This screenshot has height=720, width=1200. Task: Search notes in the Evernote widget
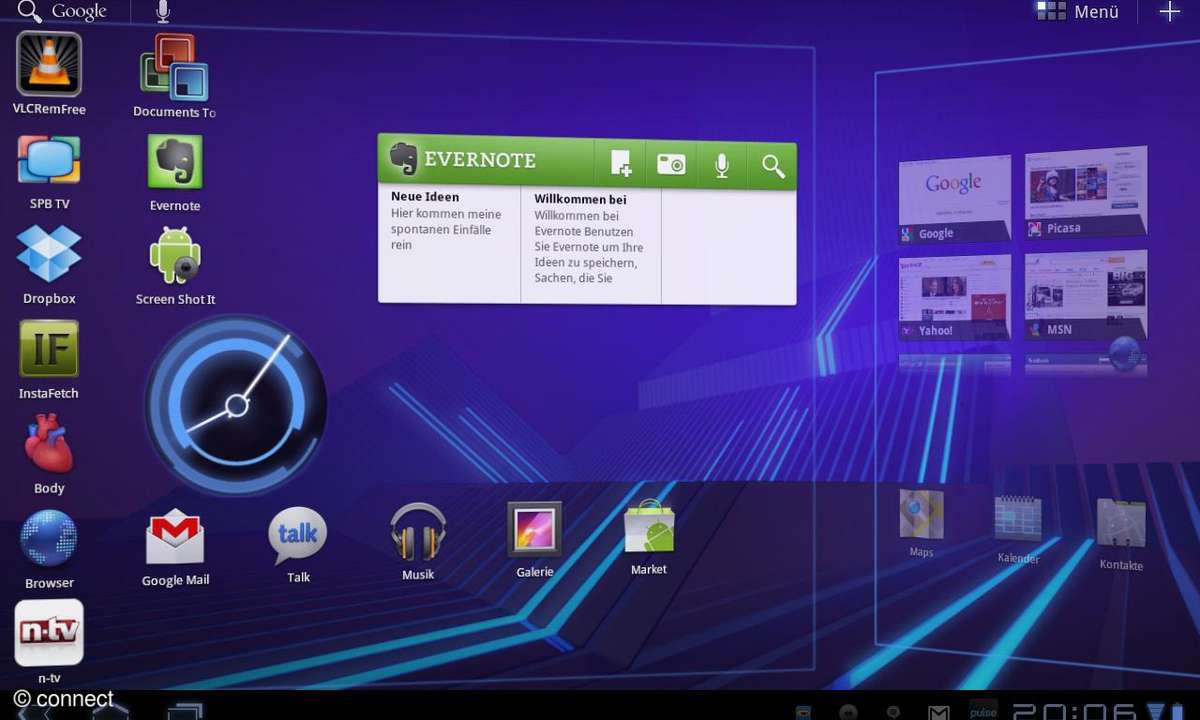773,167
